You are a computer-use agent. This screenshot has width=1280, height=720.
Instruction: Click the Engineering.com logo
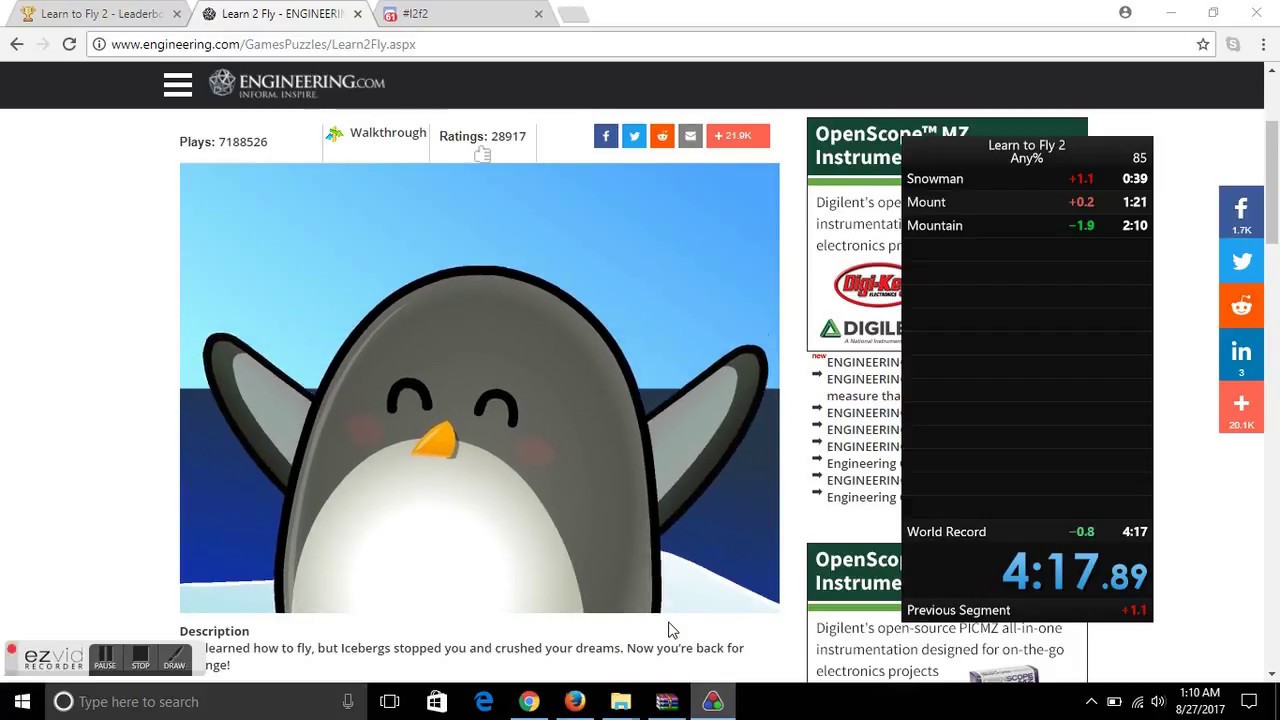click(297, 84)
